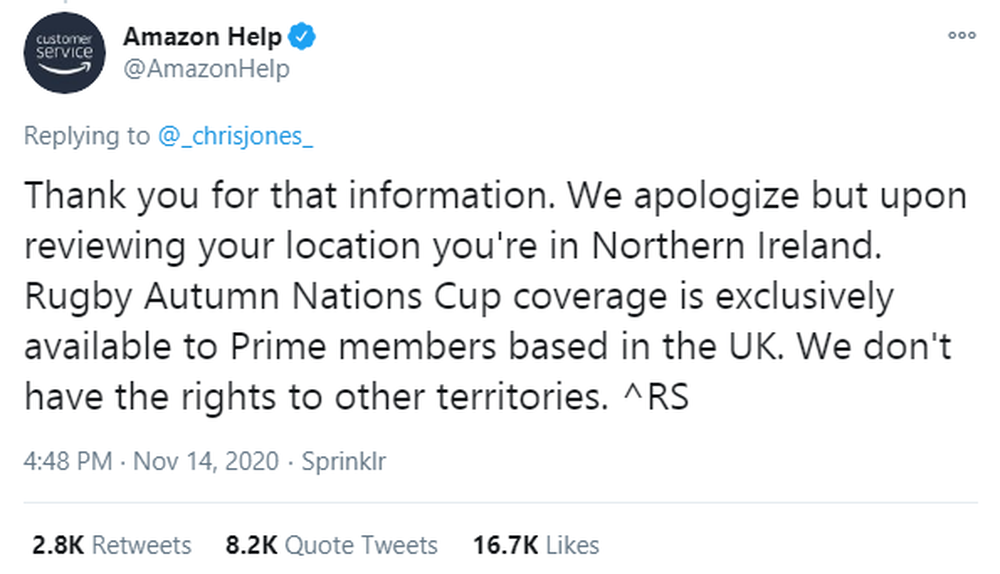Click the Amazon smile arrow logo
Image resolution: width=1000 pixels, height=574 pixels.
click(64, 68)
